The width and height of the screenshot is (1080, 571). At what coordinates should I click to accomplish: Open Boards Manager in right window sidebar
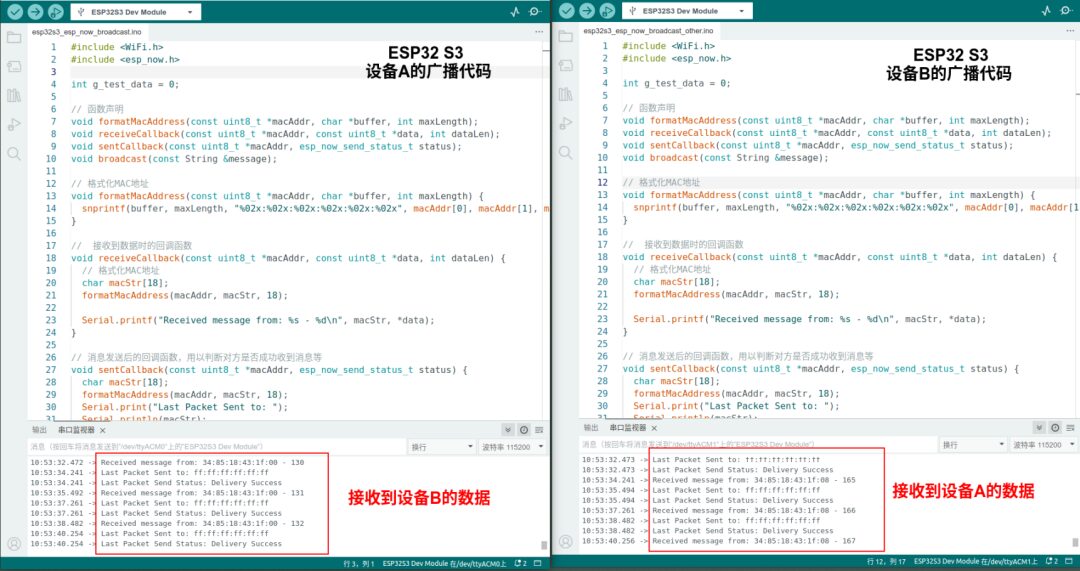pyautogui.click(x=565, y=65)
